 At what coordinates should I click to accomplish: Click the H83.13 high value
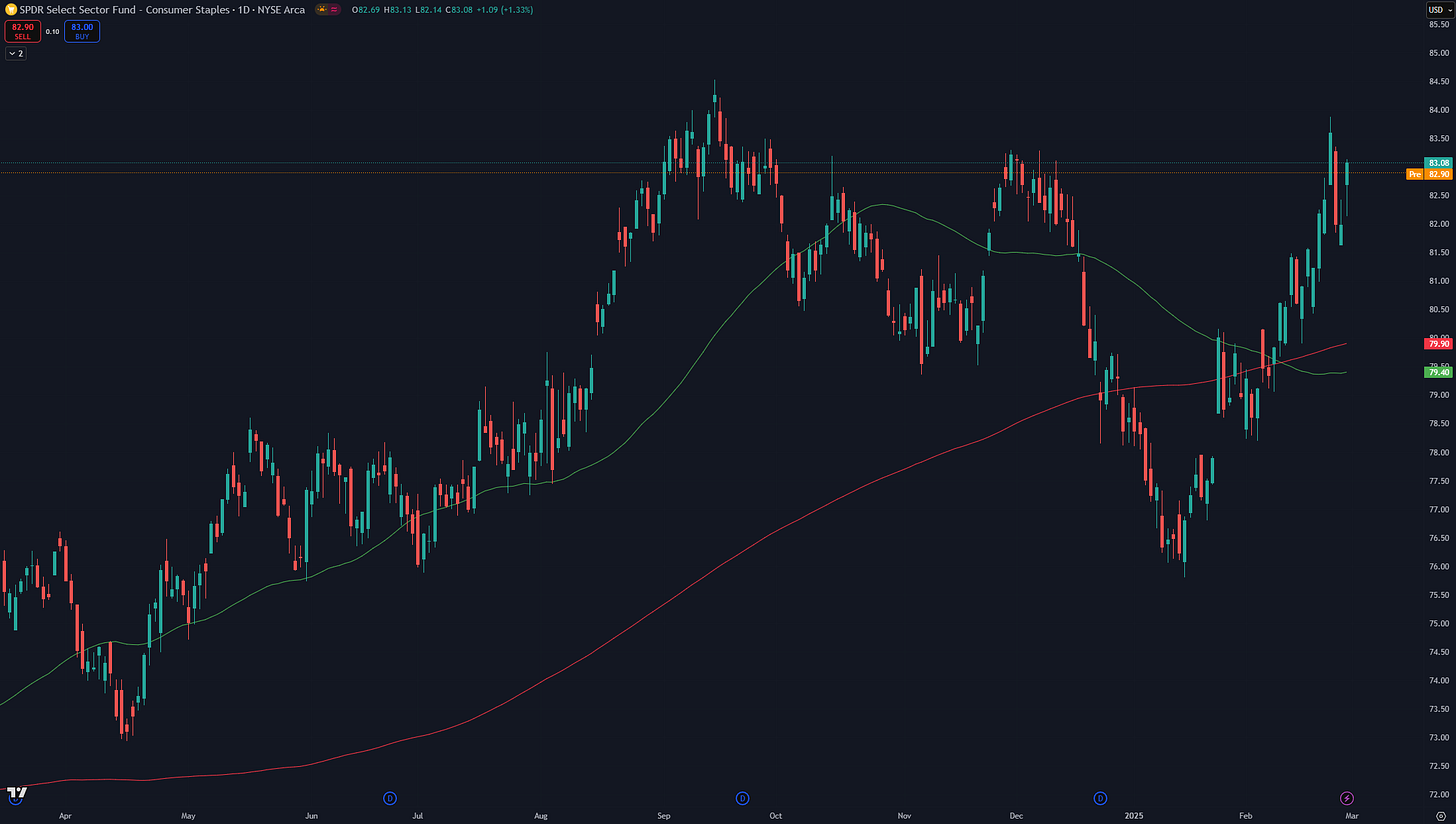(398, 10)
